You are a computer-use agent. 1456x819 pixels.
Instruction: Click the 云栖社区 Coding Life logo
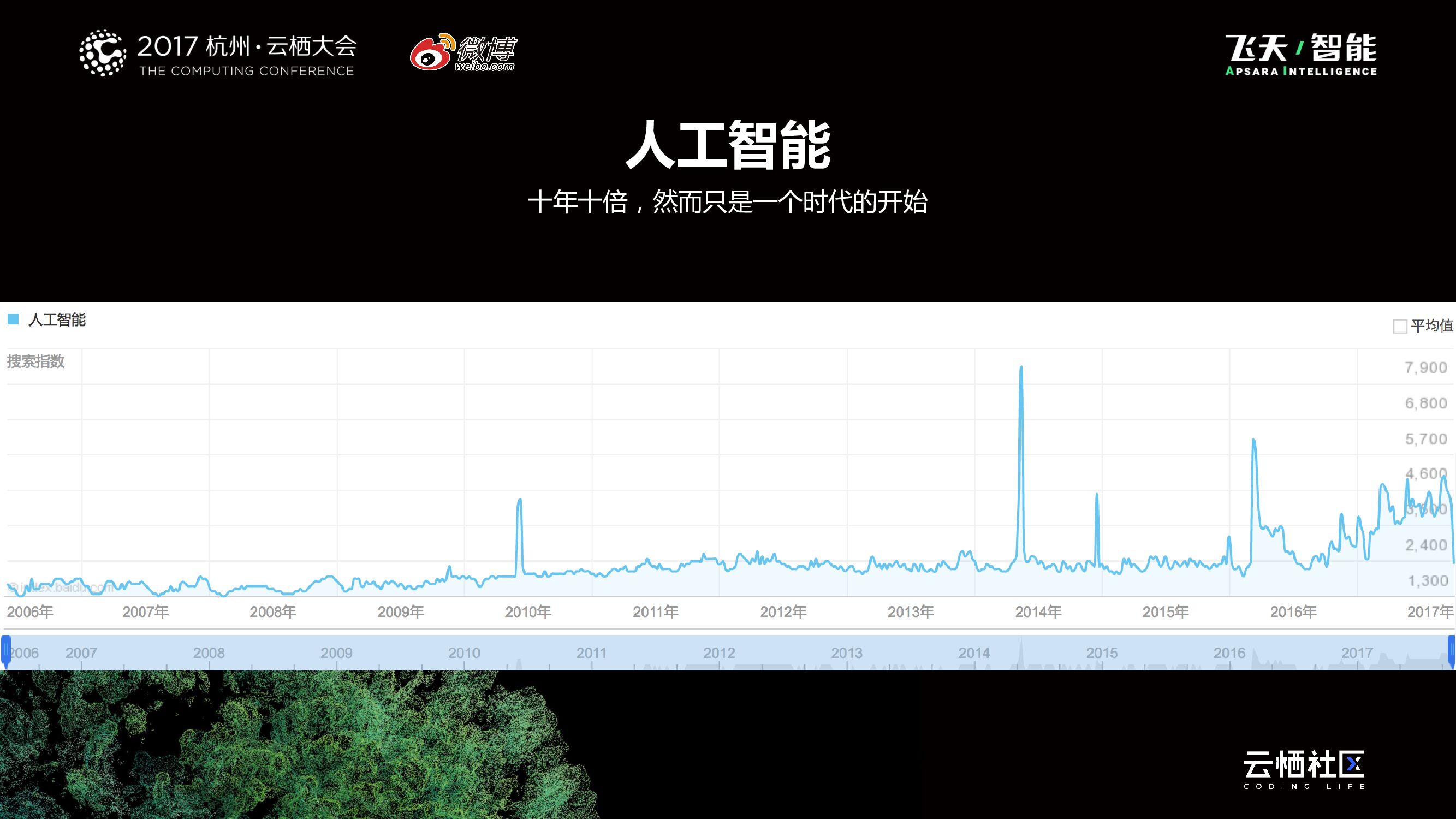(1304, 769)
